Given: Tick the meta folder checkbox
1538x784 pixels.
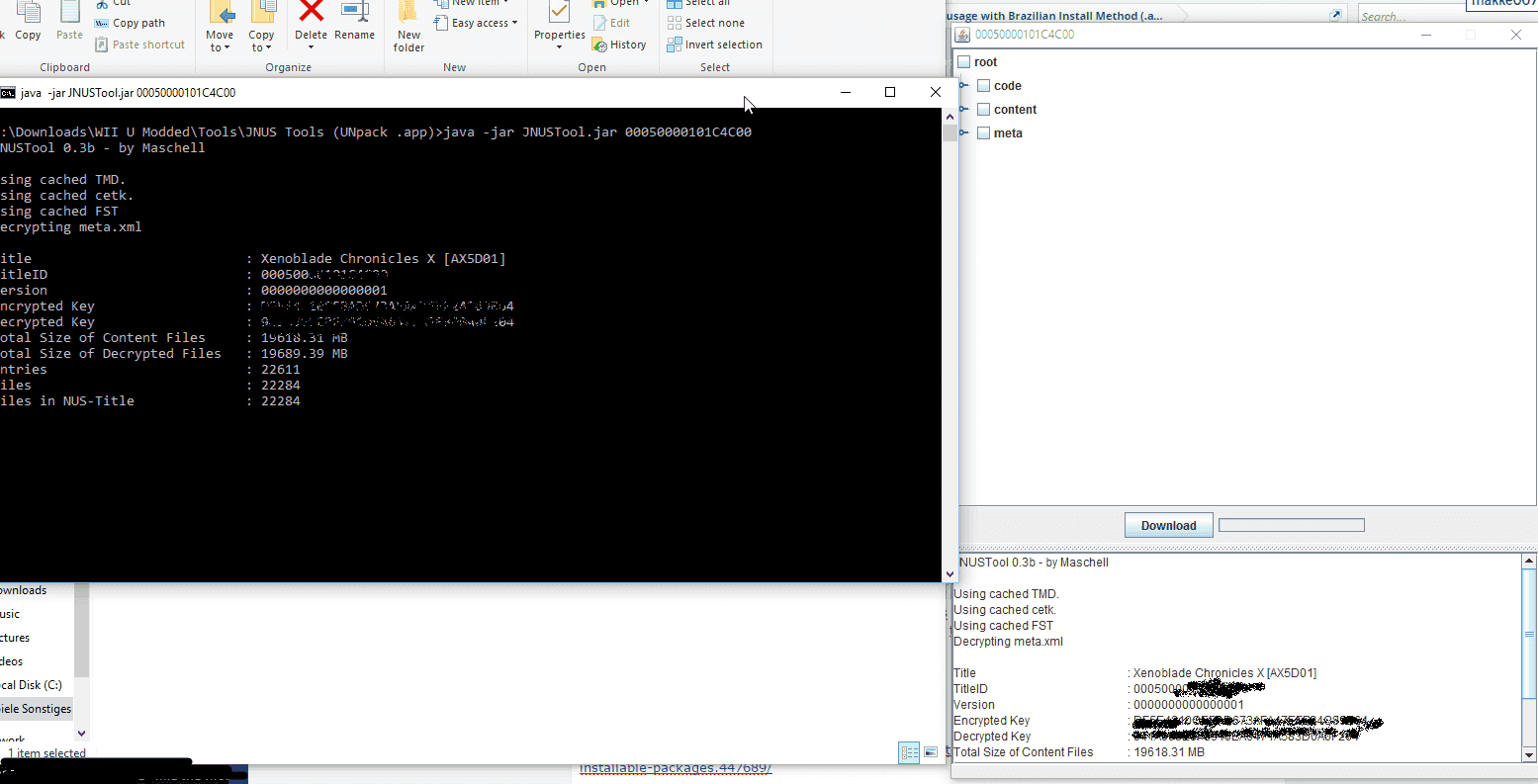Looking at the screenshot, I should tap(984, 133).
